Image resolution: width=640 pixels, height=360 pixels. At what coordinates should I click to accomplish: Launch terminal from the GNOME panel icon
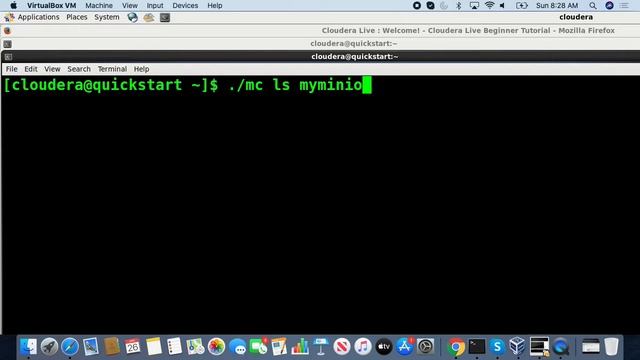click(x=165, y=17)
